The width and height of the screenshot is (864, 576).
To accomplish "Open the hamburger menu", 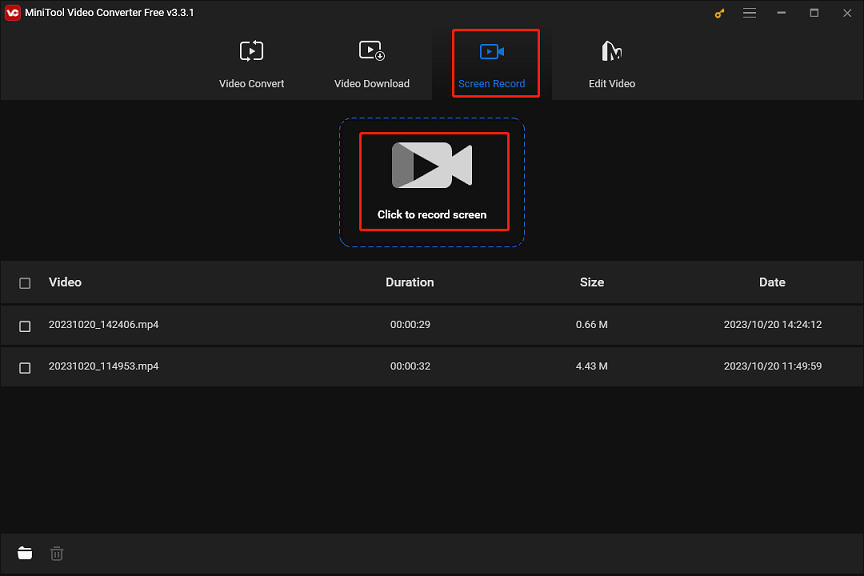I will pyautogui.click(x=749, y=13).
